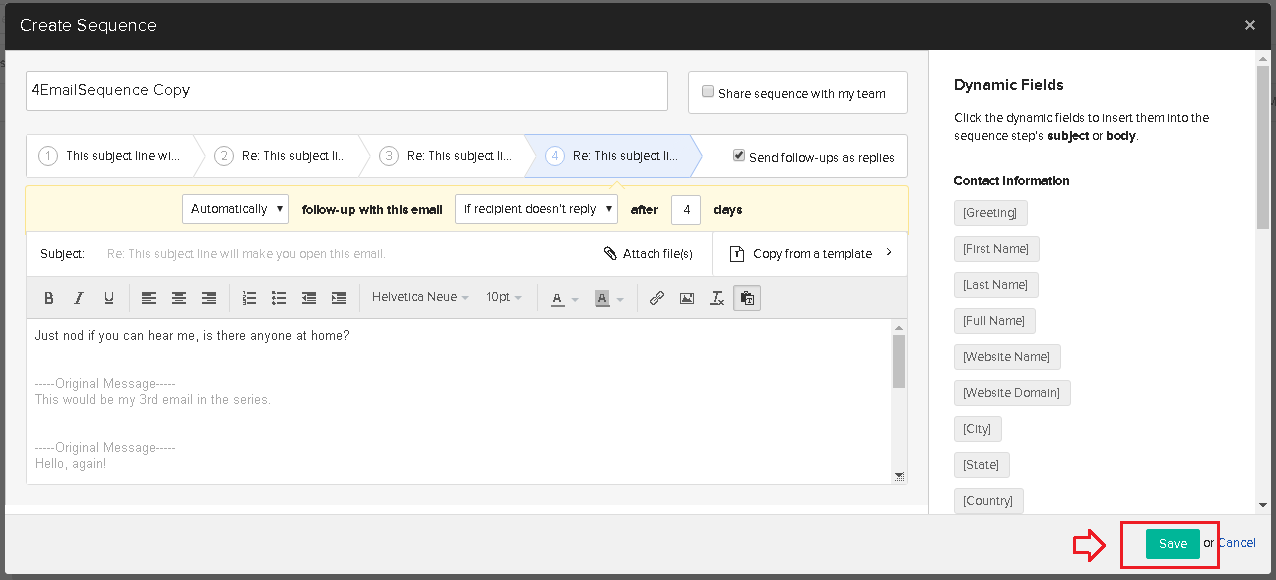Insert the [Full Name] dynamic field
This screenshot has height=580, width=1276.
(x=994, y=321)
